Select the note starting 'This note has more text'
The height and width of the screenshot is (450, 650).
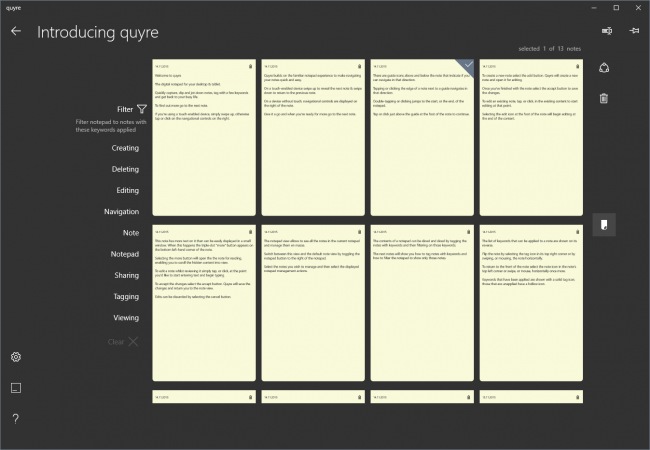tap(204, 303)
